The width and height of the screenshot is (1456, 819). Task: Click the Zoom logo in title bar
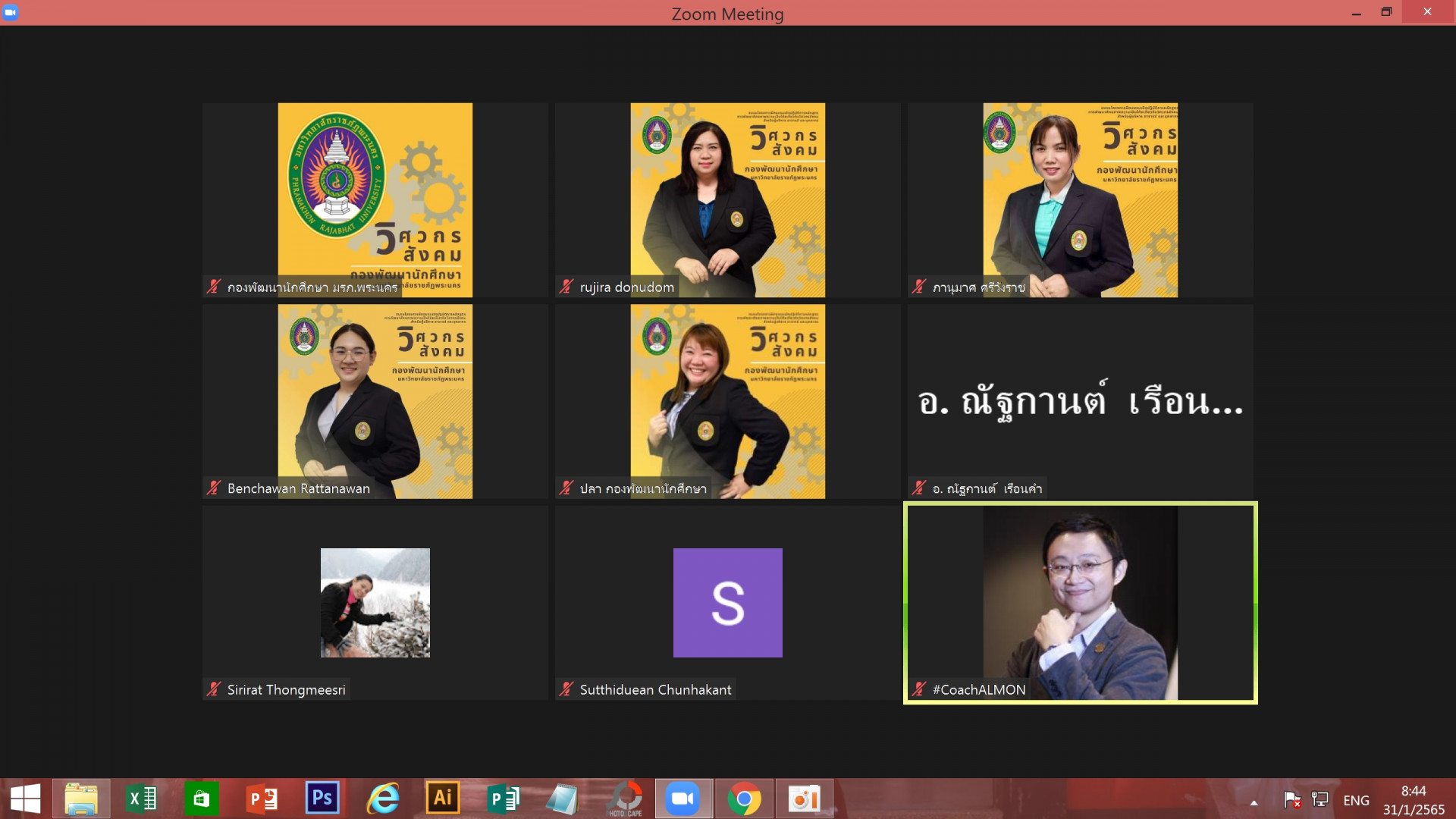(x=11, y=12)
